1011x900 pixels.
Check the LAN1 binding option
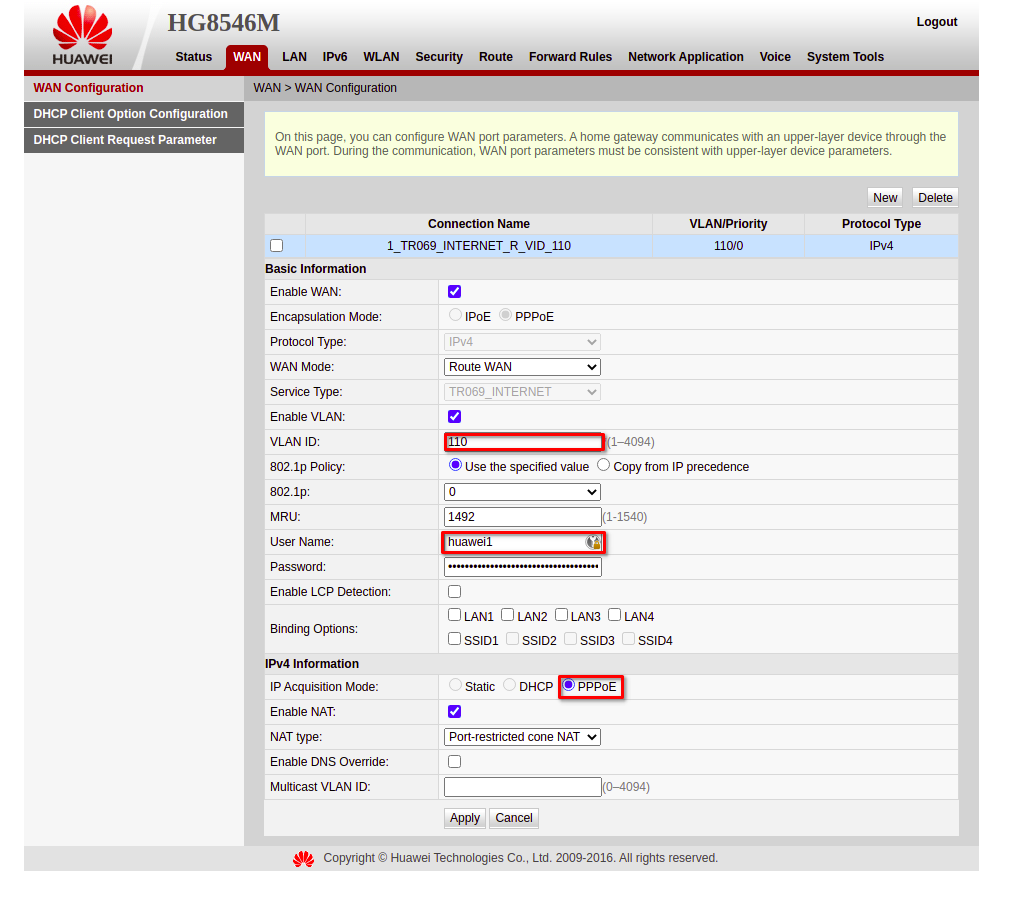pos(455,616)
